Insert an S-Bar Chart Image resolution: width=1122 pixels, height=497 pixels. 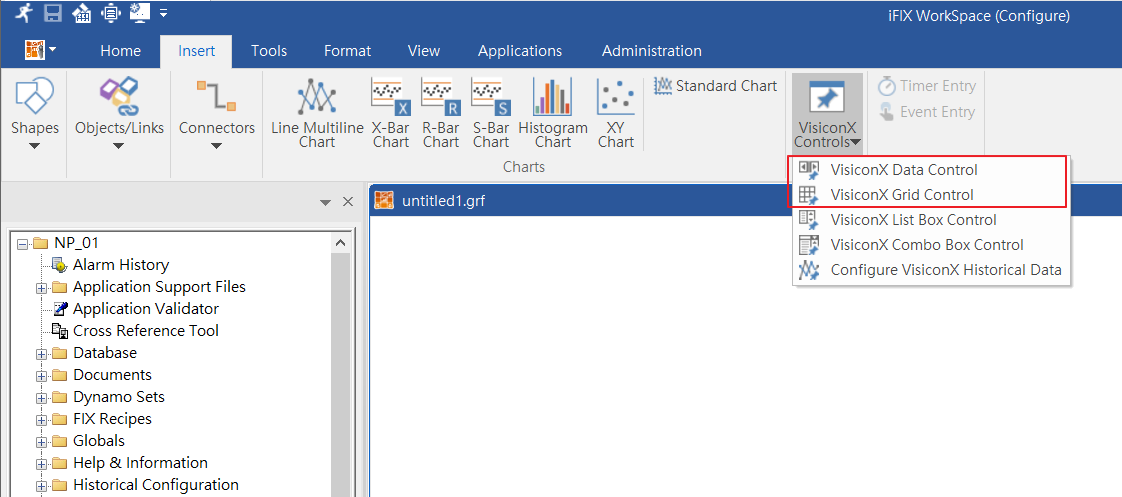(491, 114)
